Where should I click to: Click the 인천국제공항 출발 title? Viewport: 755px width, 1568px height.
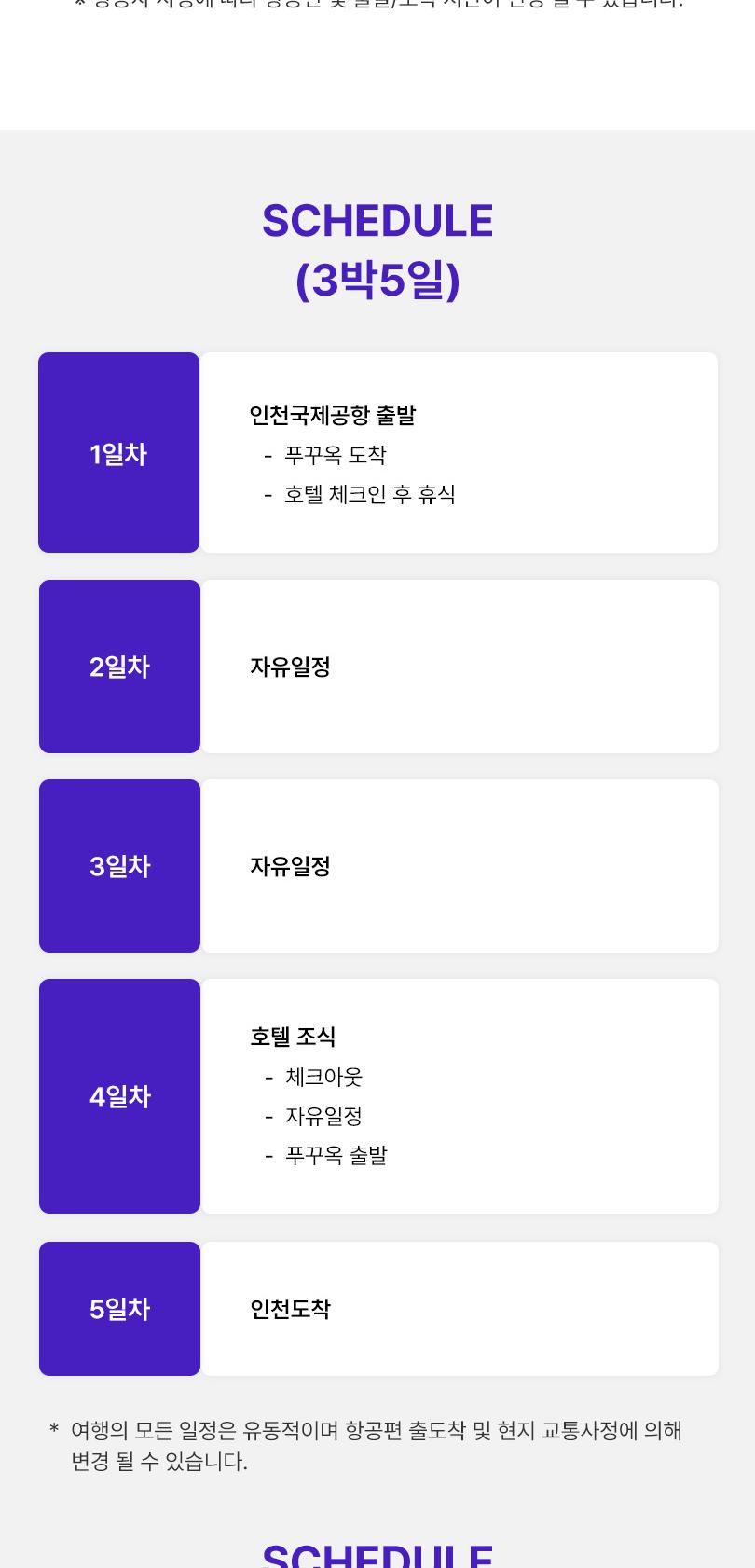click(333, 415)
